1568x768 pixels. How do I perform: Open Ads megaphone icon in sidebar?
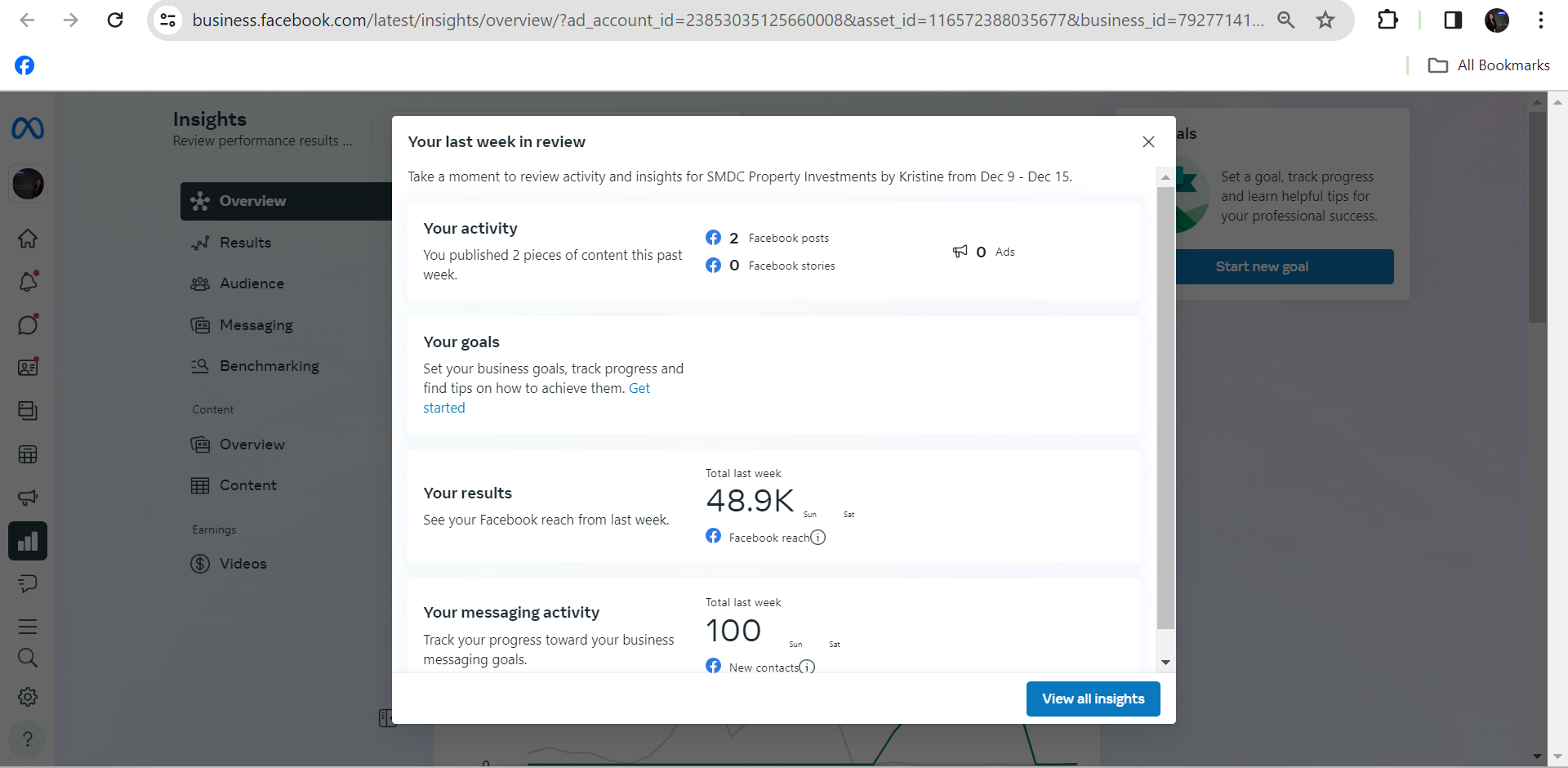(x=28, y=498)
